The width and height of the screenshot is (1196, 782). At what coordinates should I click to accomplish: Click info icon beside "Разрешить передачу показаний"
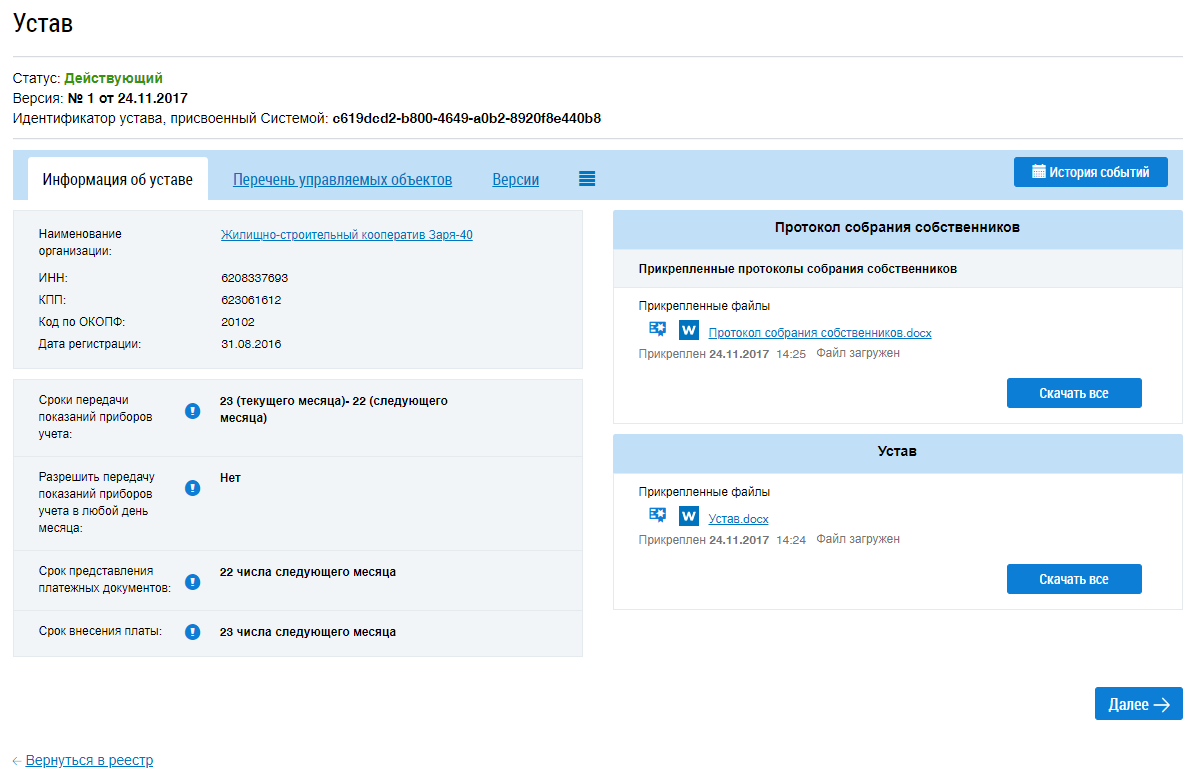click(x=193, y=487)
